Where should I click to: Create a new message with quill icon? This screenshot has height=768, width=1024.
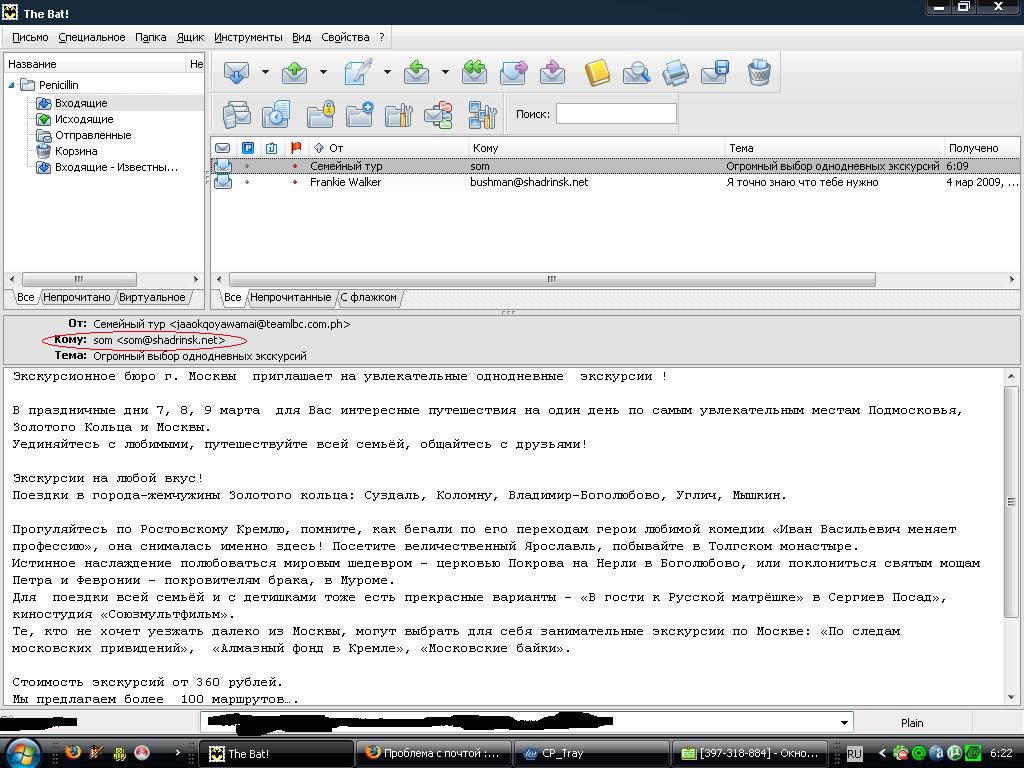(358, 72)
